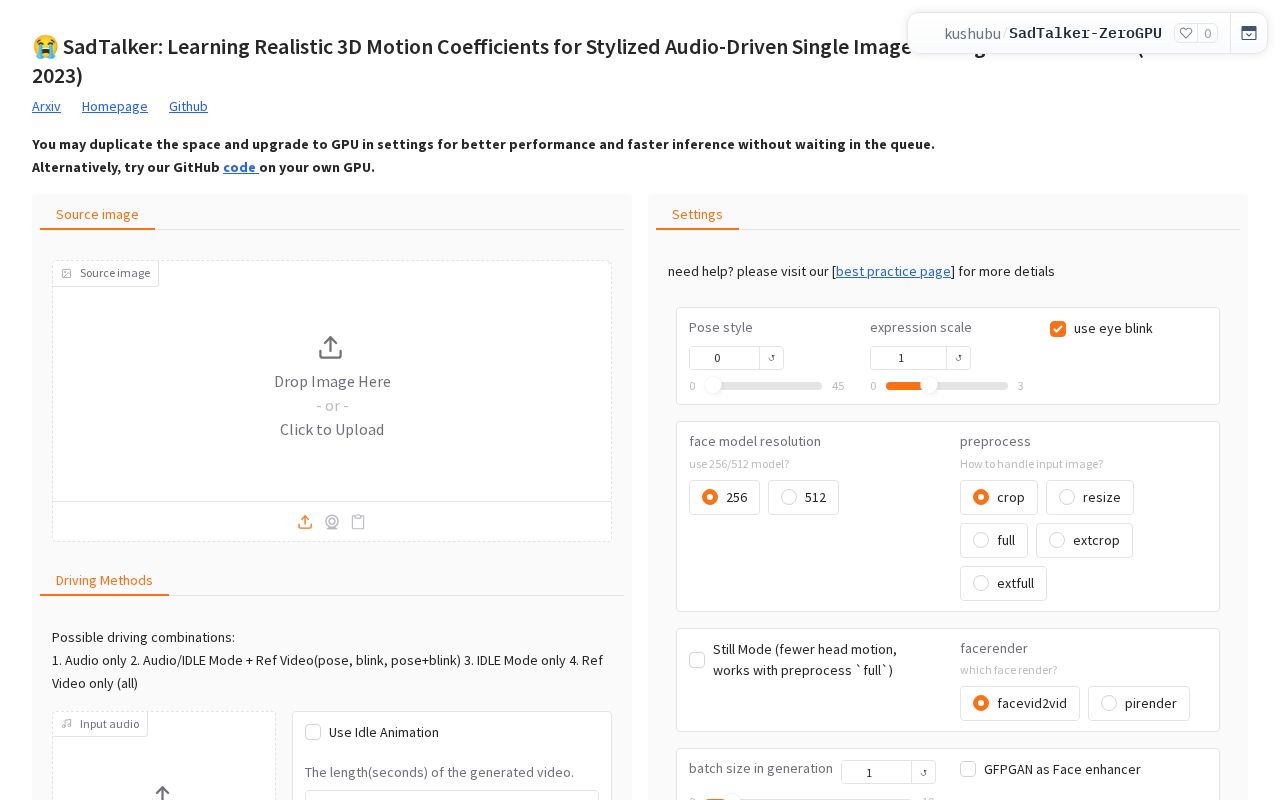The width and height of the screenshot is (1280, 800).
Task: Choose resize preprocess option
Action: pyautogui.click(x=1090, y=497)
